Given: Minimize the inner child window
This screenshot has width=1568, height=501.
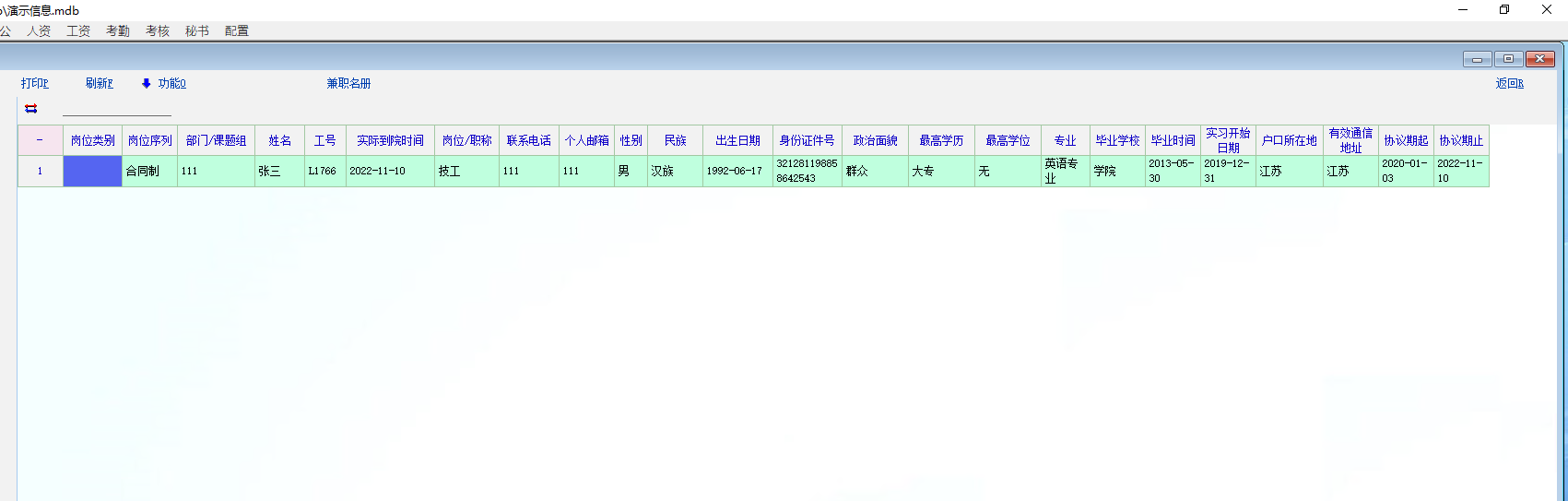Looking at the screenshot, I should [x=1477, y=59].
